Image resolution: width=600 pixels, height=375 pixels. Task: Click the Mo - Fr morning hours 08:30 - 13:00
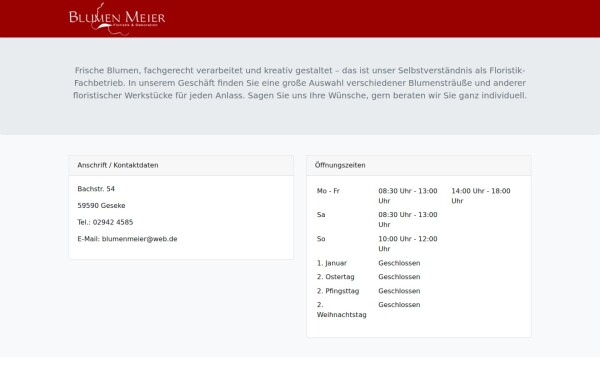pyautogui.click(x=408, y=196)
